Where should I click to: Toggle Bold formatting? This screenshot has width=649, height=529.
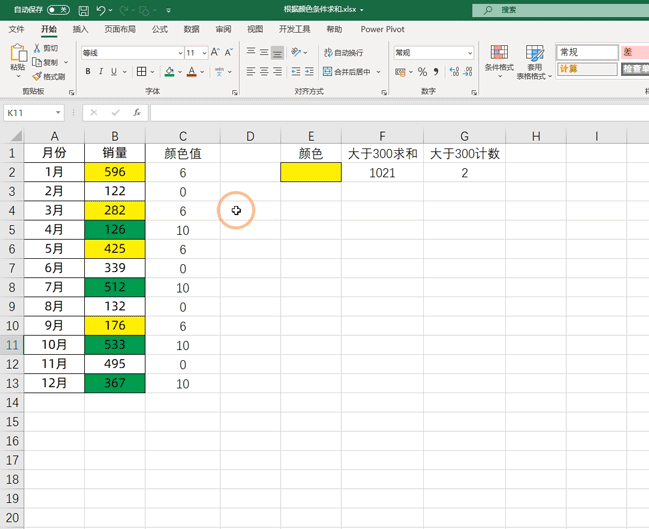pos(88,71)
